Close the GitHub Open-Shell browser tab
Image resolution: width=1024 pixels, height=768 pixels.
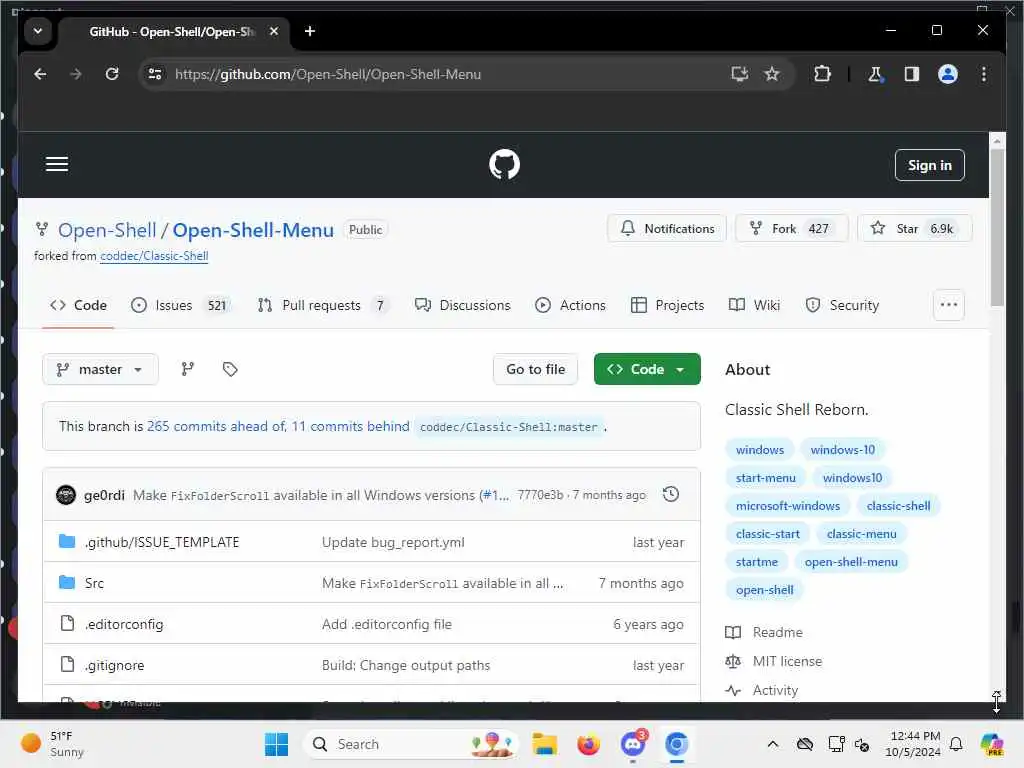pyautogui.click(x=274, y=31)
